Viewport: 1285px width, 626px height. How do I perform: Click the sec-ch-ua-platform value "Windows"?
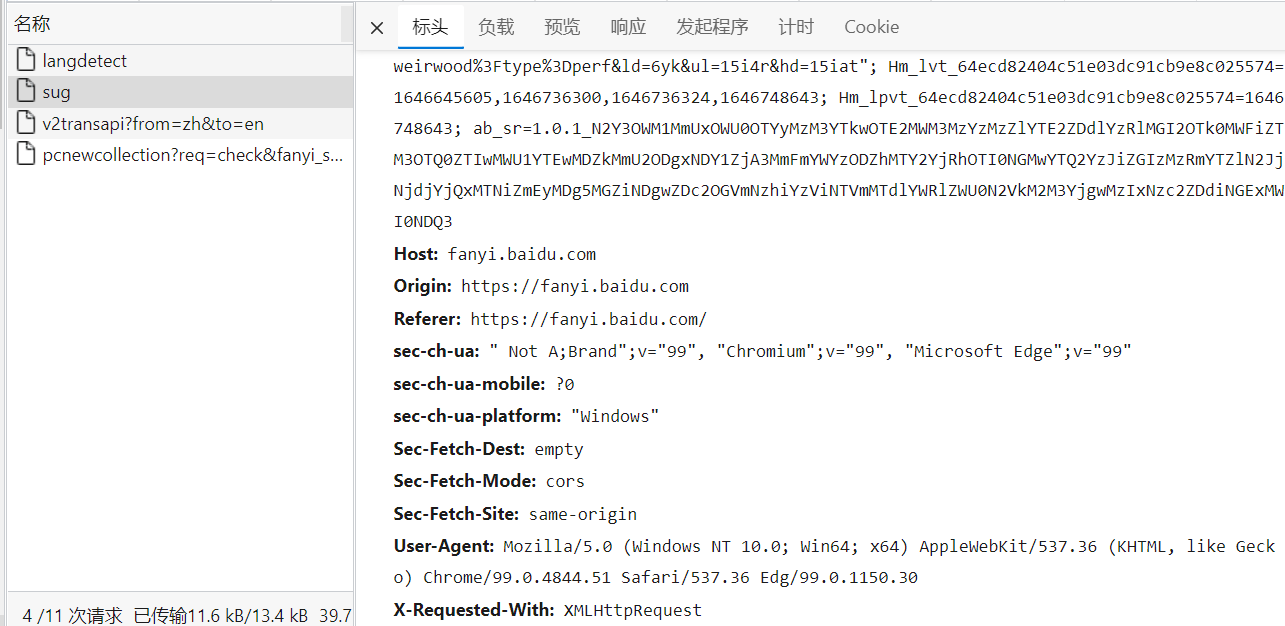pyautogui.click(x=615, y=416)
